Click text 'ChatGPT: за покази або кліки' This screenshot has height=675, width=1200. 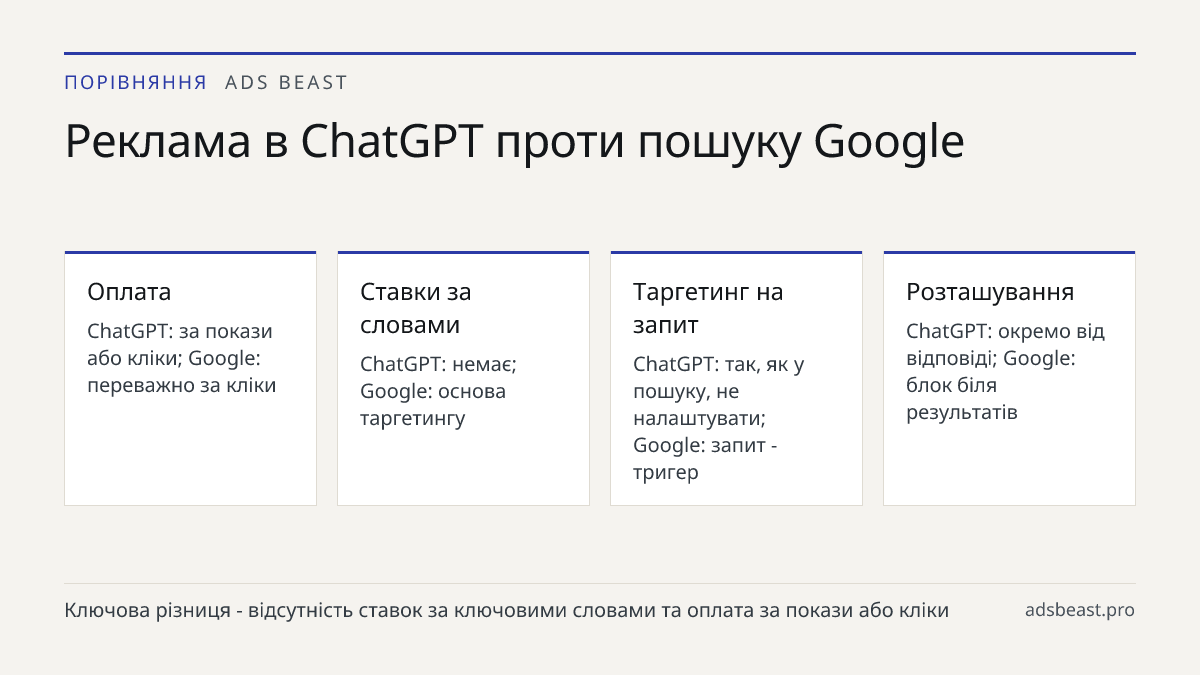pyautogui.click(x=180, y=344)
